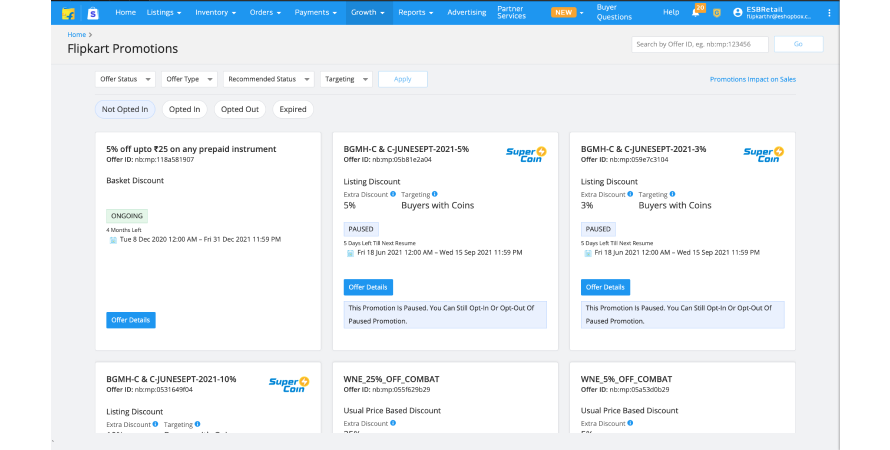Click SuperCoin logo on JUNESEPT-2021-10% card
The width and height of the screenshot is (890, 450).
pyautogui.click(x=289, y=385)
